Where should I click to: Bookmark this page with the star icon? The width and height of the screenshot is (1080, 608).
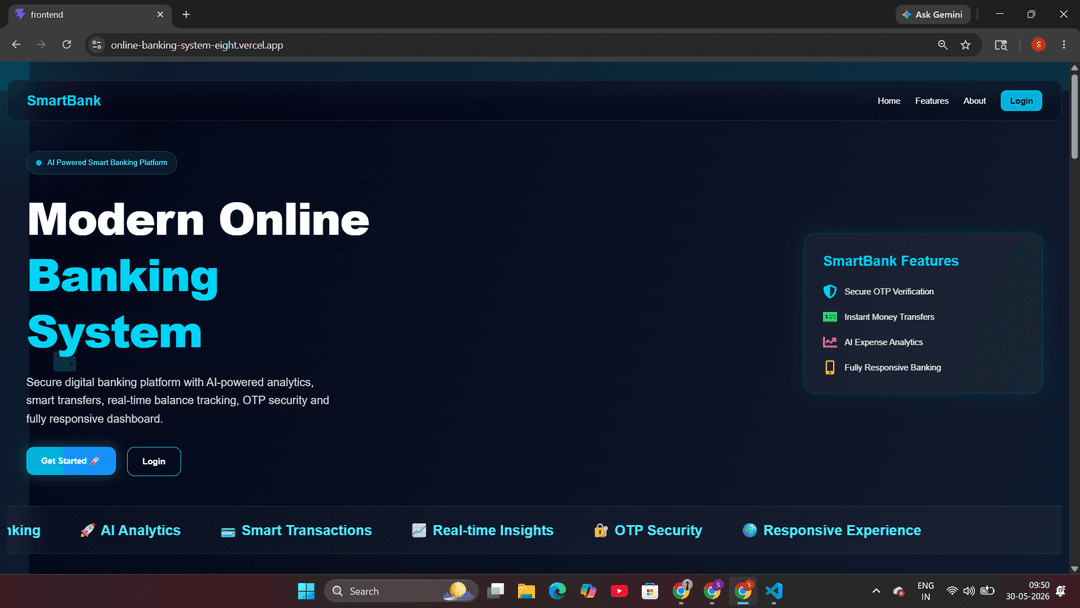(966, 45)
